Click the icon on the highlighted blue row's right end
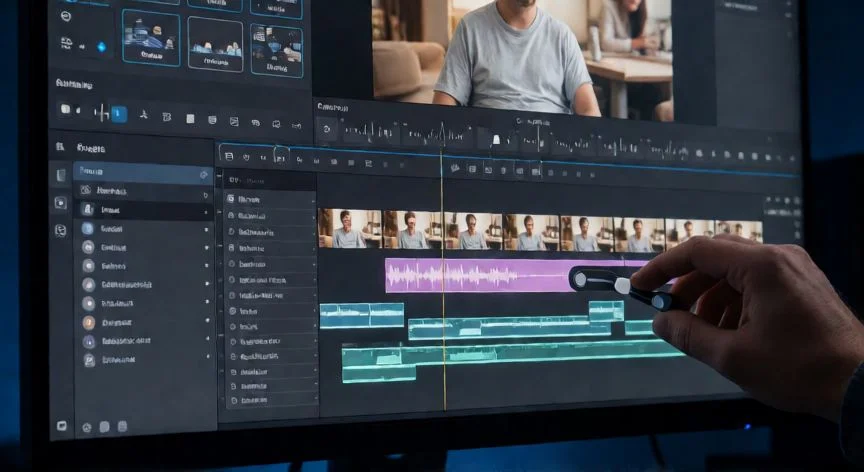This screenshot has width=864, height=472. (203, 175)
